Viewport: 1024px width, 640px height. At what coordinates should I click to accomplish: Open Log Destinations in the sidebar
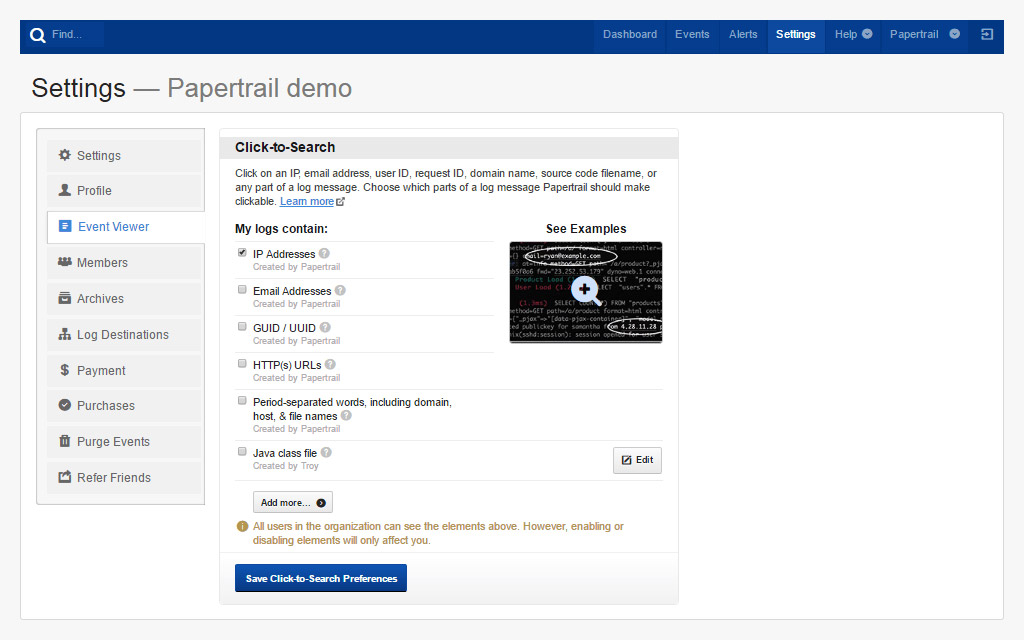122,334
